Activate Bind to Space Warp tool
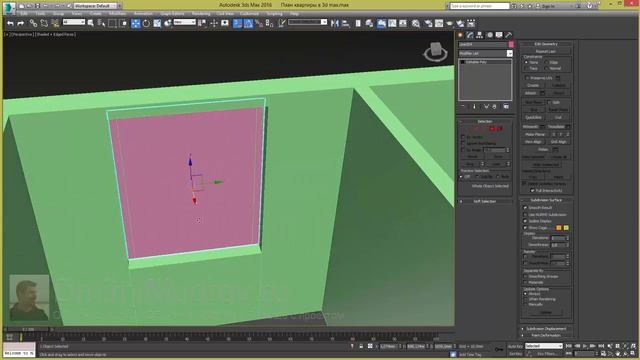This screenshot has height=360, width=640. pos(55,24)
